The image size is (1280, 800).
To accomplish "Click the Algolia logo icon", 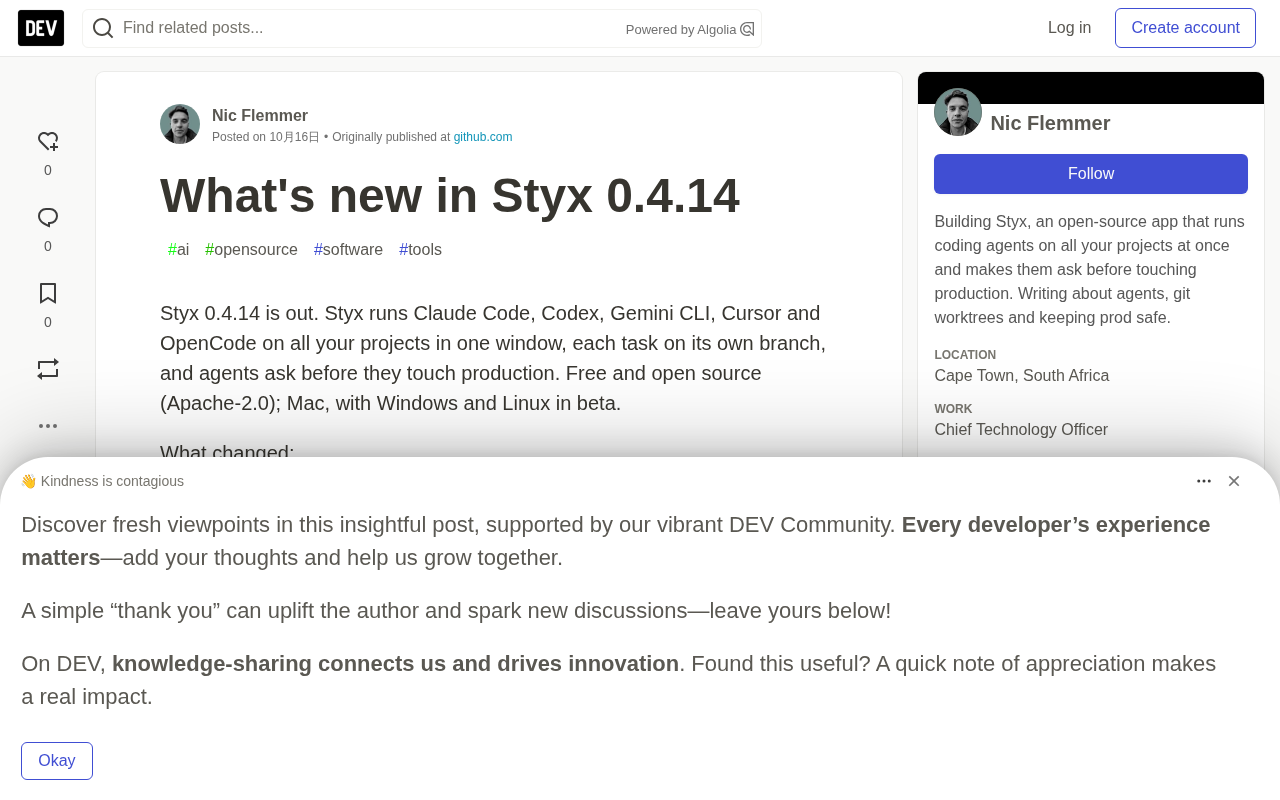I will [x=747, y=29].
